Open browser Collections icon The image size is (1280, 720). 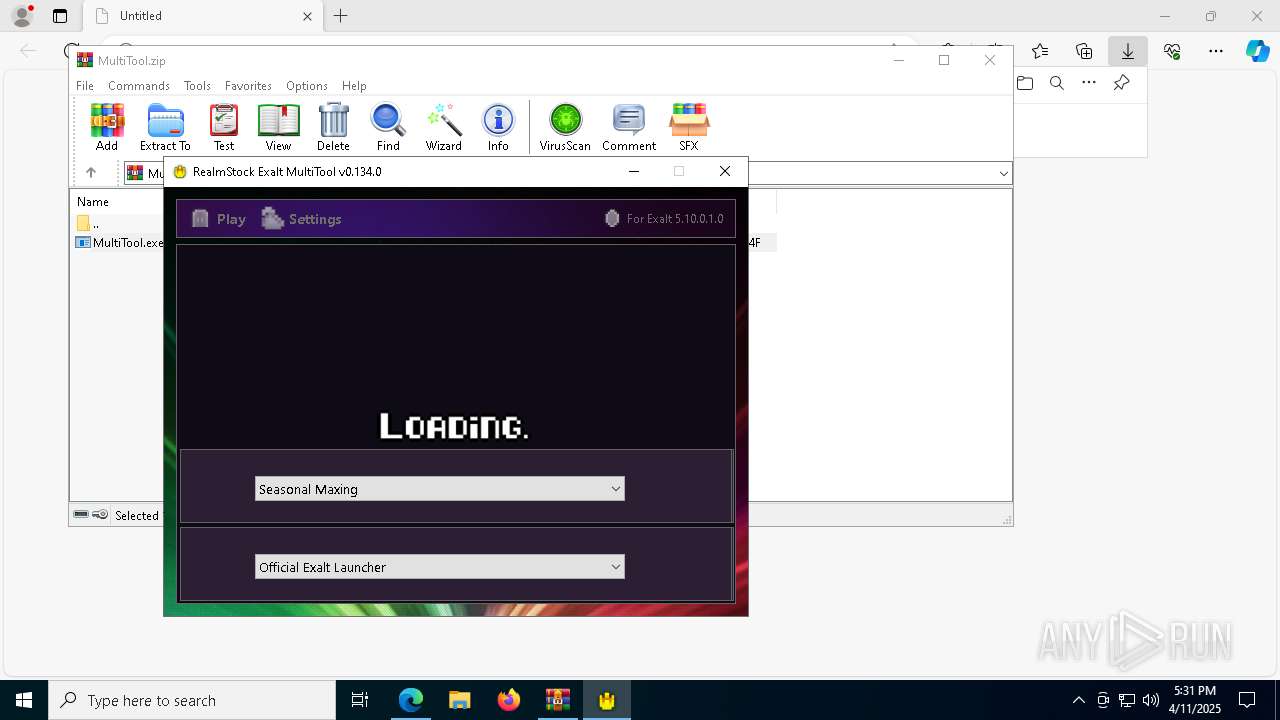pos(1084,51)
